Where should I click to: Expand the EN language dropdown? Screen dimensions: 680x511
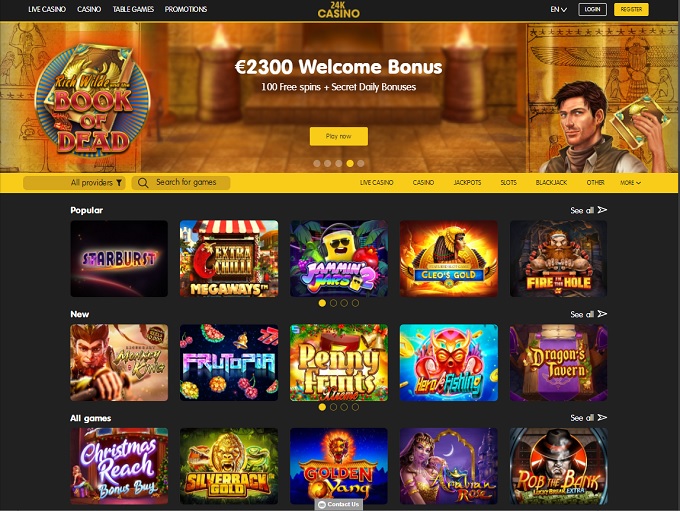point(559,10)
